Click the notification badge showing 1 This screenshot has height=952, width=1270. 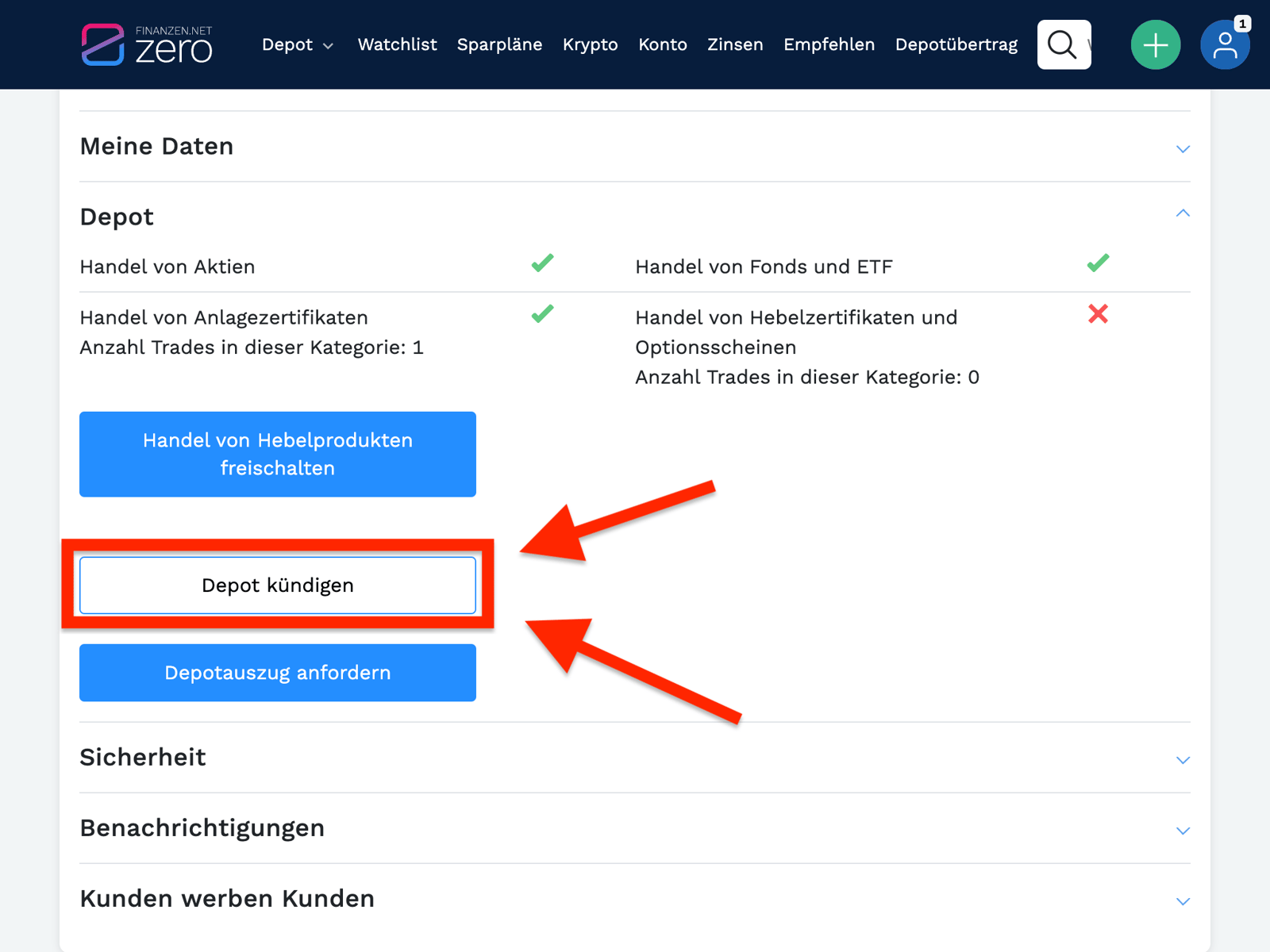coord(1241,25)
